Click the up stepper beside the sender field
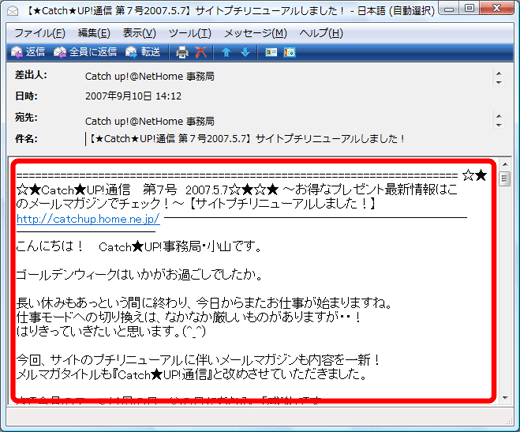This screenshot has width=520, height=432. [x=499, y=73]
